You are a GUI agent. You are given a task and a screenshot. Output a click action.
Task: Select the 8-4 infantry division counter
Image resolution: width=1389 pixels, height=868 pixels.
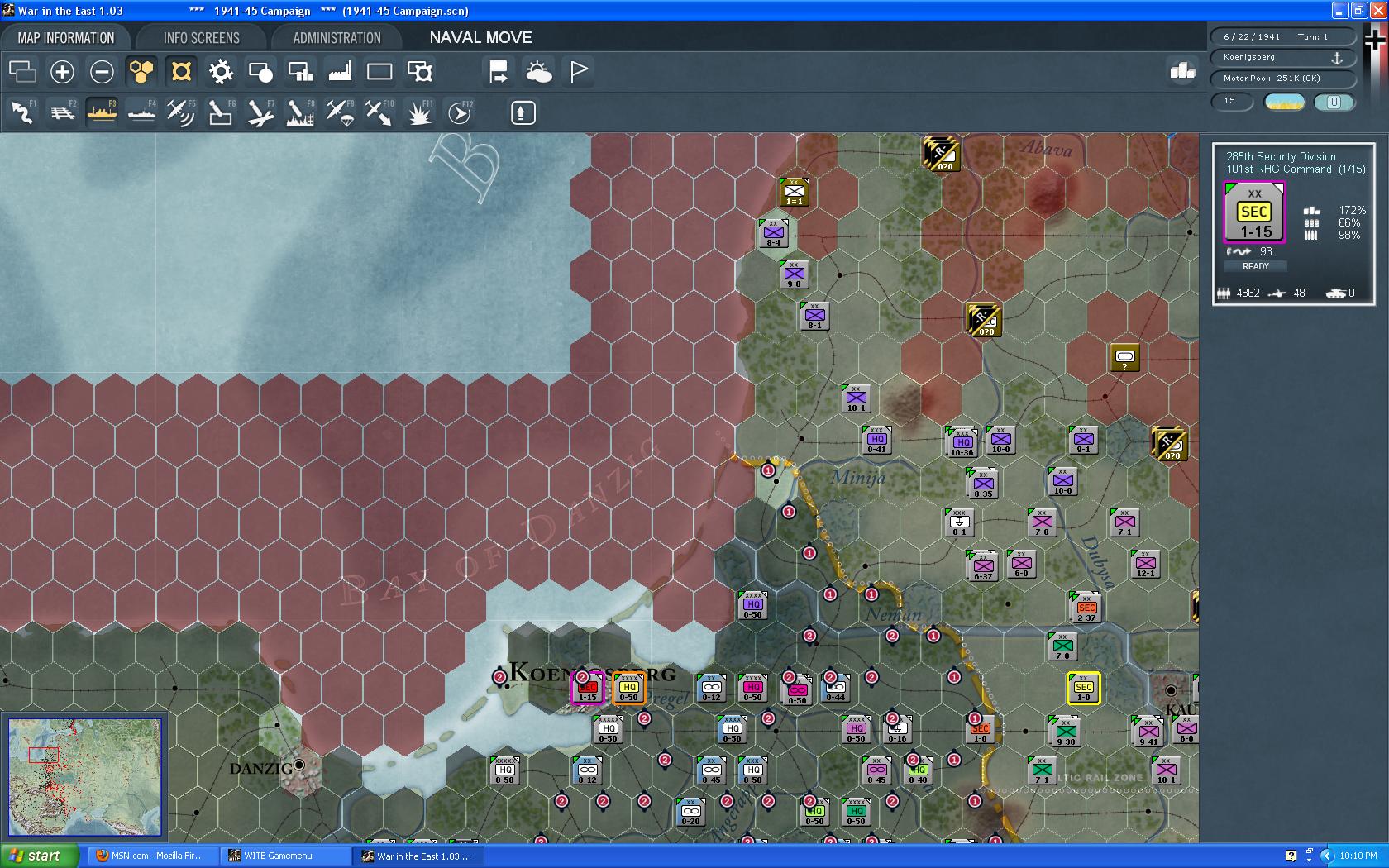pyautogui.click(x=773, y=234)
